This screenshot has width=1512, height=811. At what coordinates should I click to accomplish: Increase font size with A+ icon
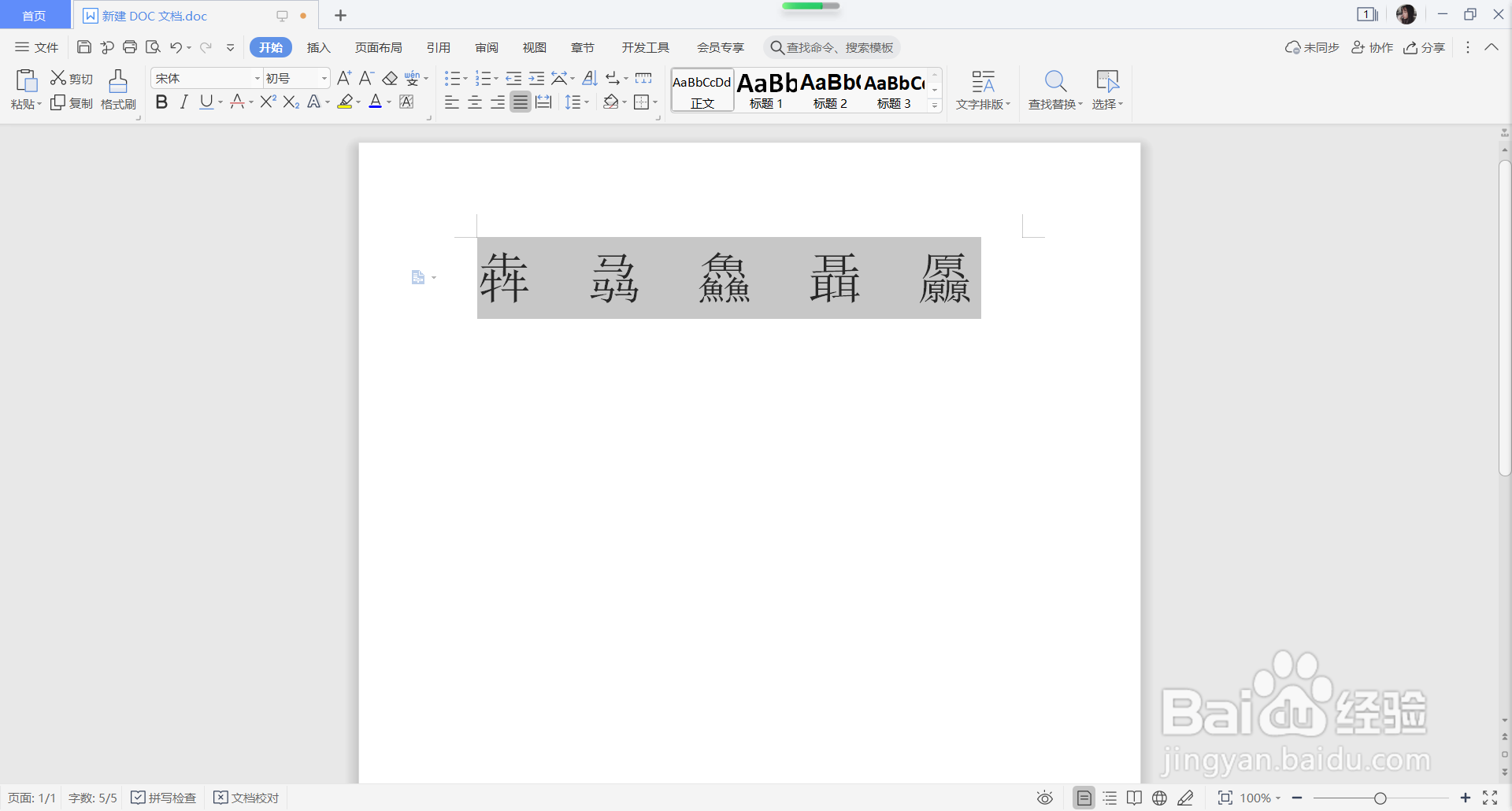pyautogui.click(x=344, y=78)
